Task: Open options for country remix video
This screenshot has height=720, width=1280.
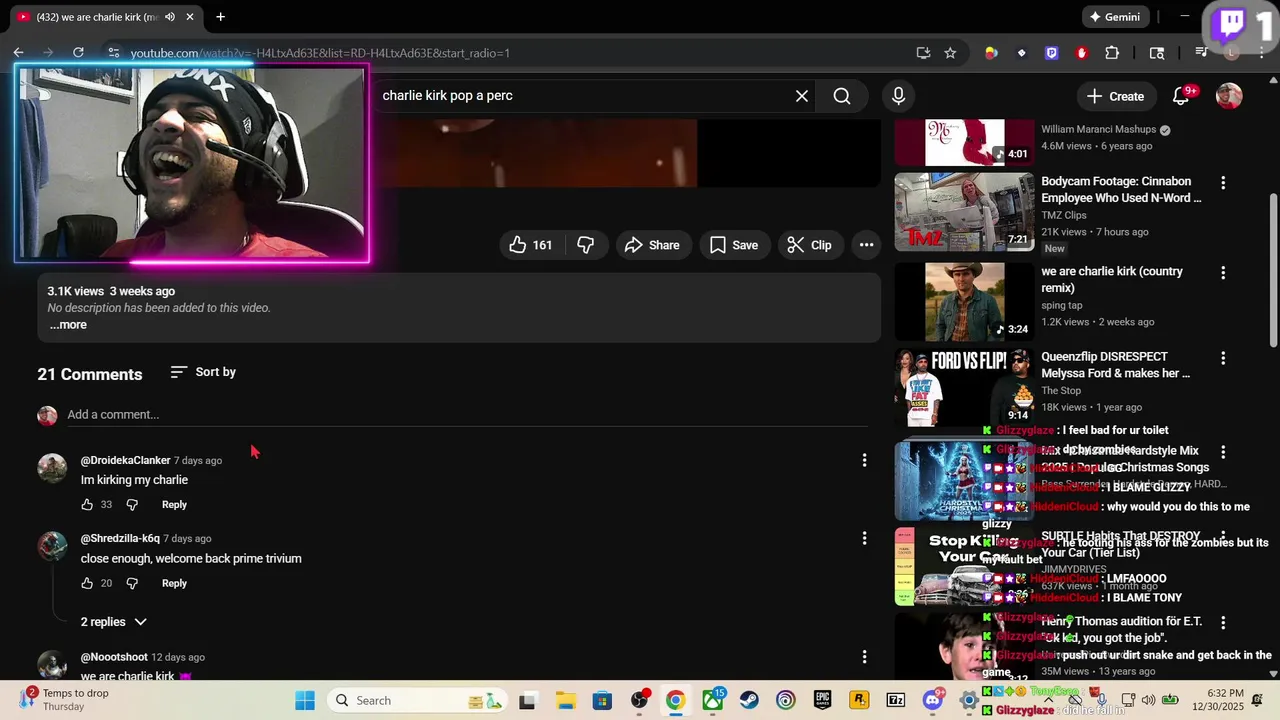Action: (x=1222, y=273)
